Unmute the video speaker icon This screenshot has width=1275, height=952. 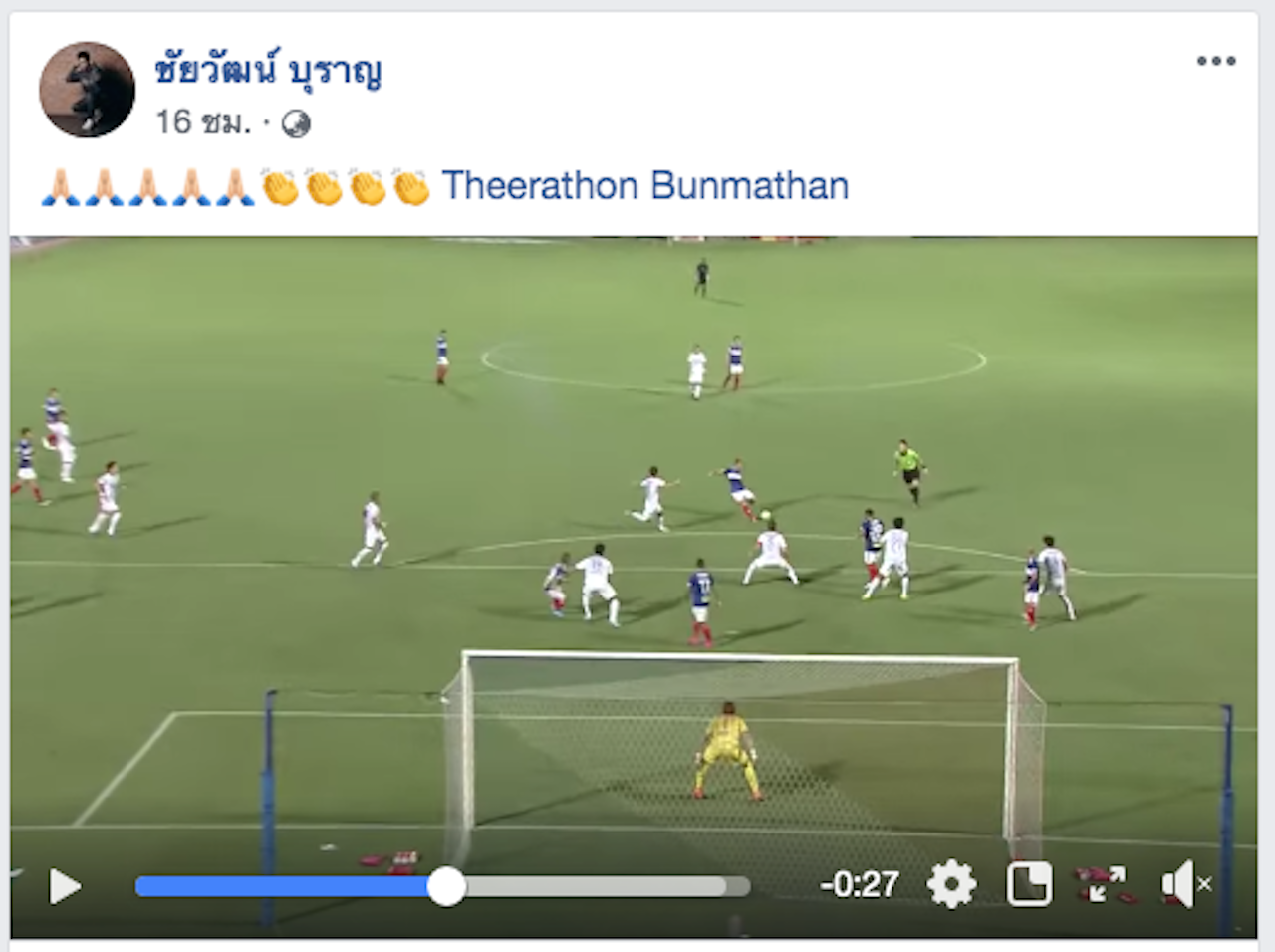(1185, 884)
